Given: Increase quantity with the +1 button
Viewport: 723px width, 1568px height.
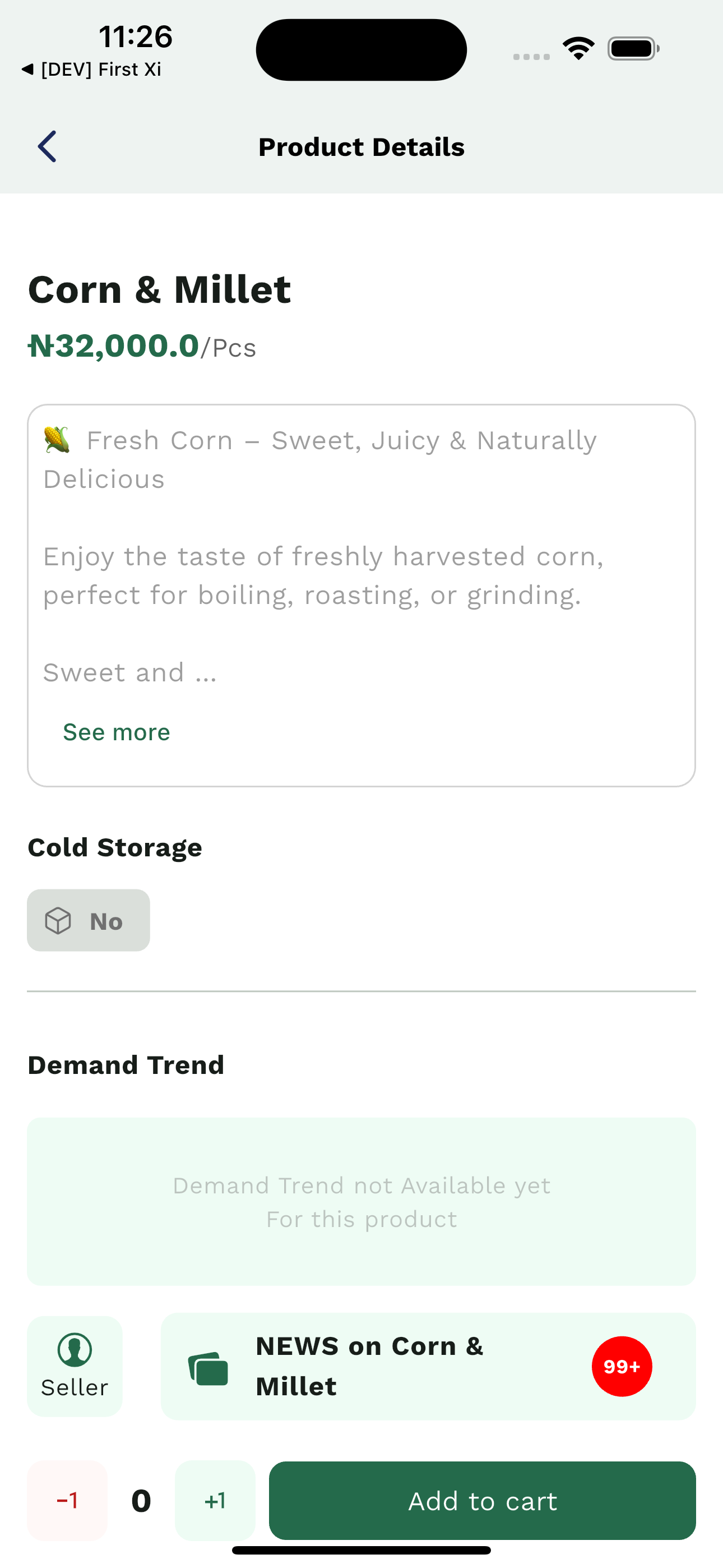Looking at the screenshot, I should [x=215, y=1501].
